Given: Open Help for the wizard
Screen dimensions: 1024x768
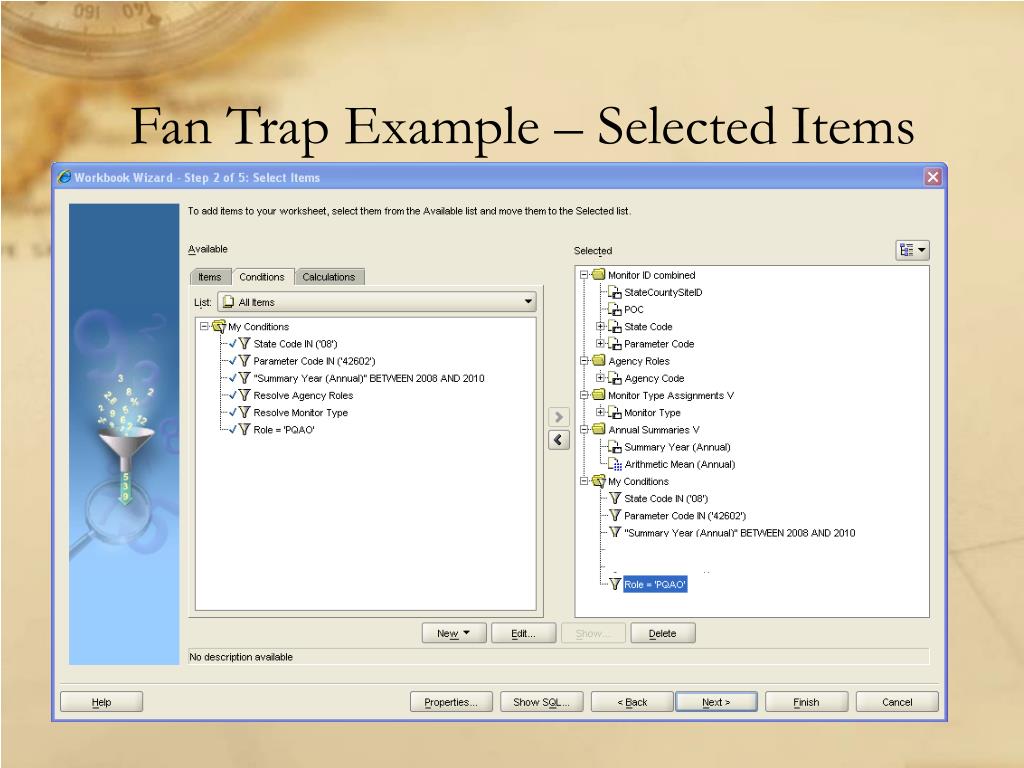Looking at the screenshot, I should [x=101, y=702].
